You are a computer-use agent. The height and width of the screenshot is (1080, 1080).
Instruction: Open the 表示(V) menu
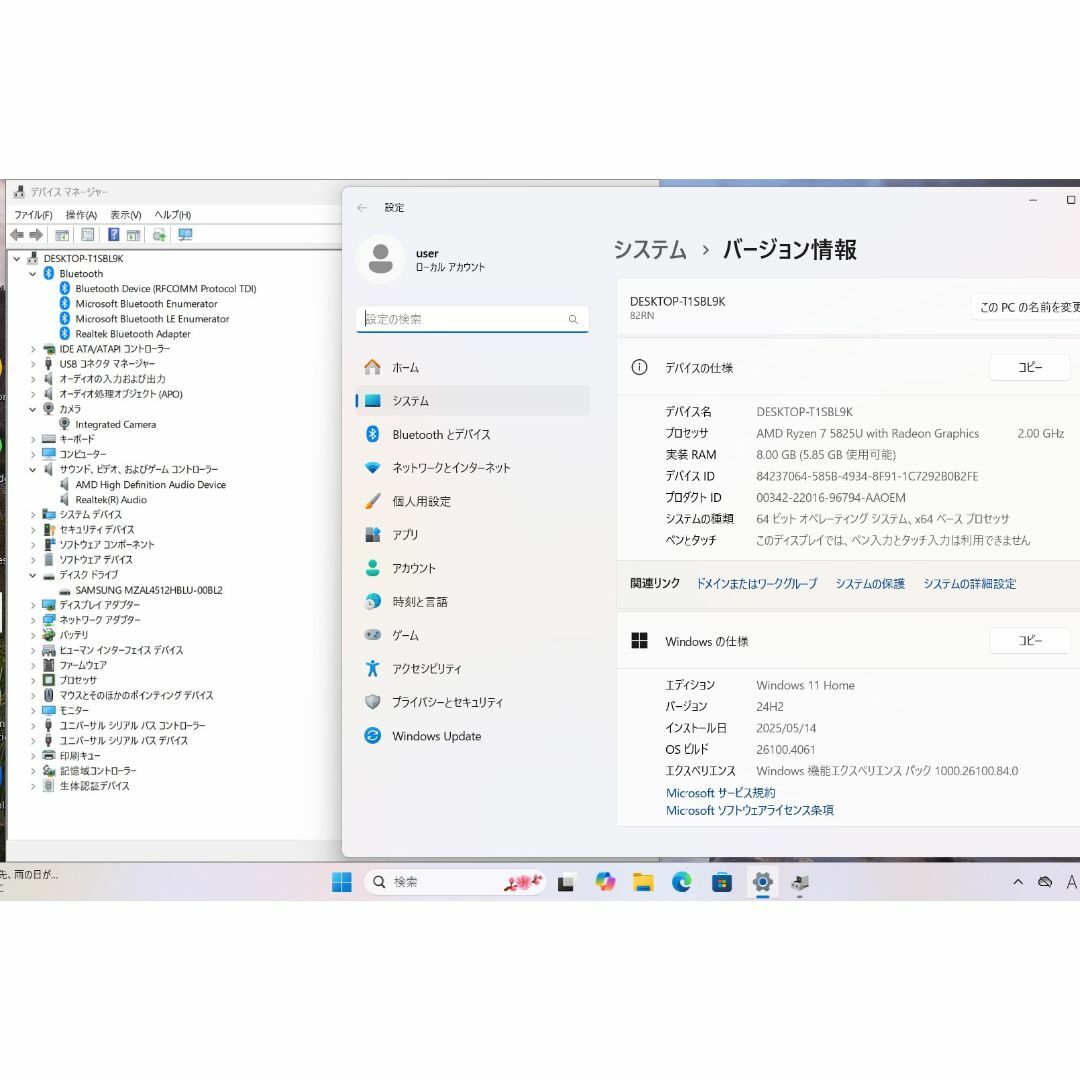pyautogui.click(x=125, y=215)
